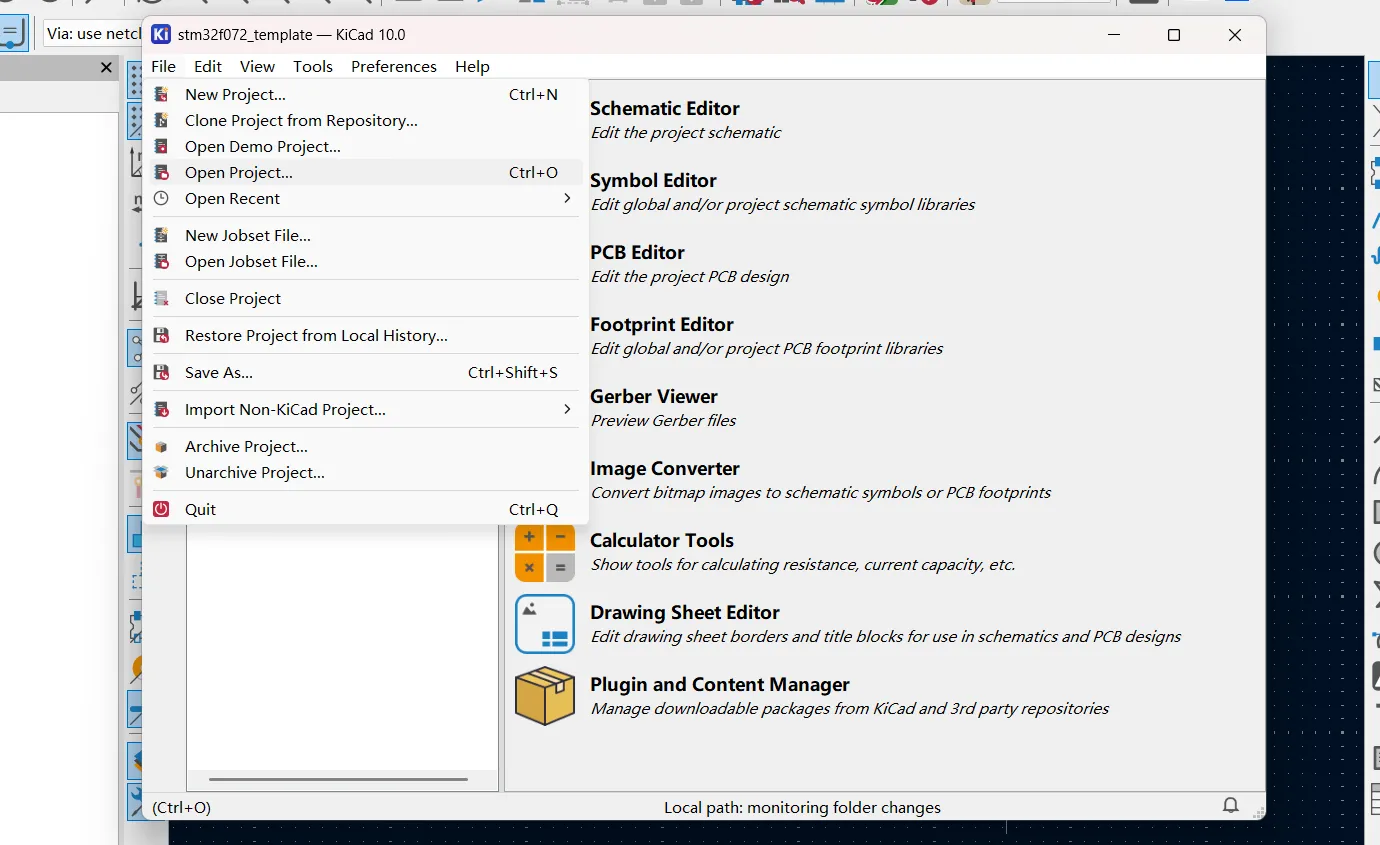Select Restore Project from Local History...
This screenshot has width=1380, height=845.
point(365,335)
